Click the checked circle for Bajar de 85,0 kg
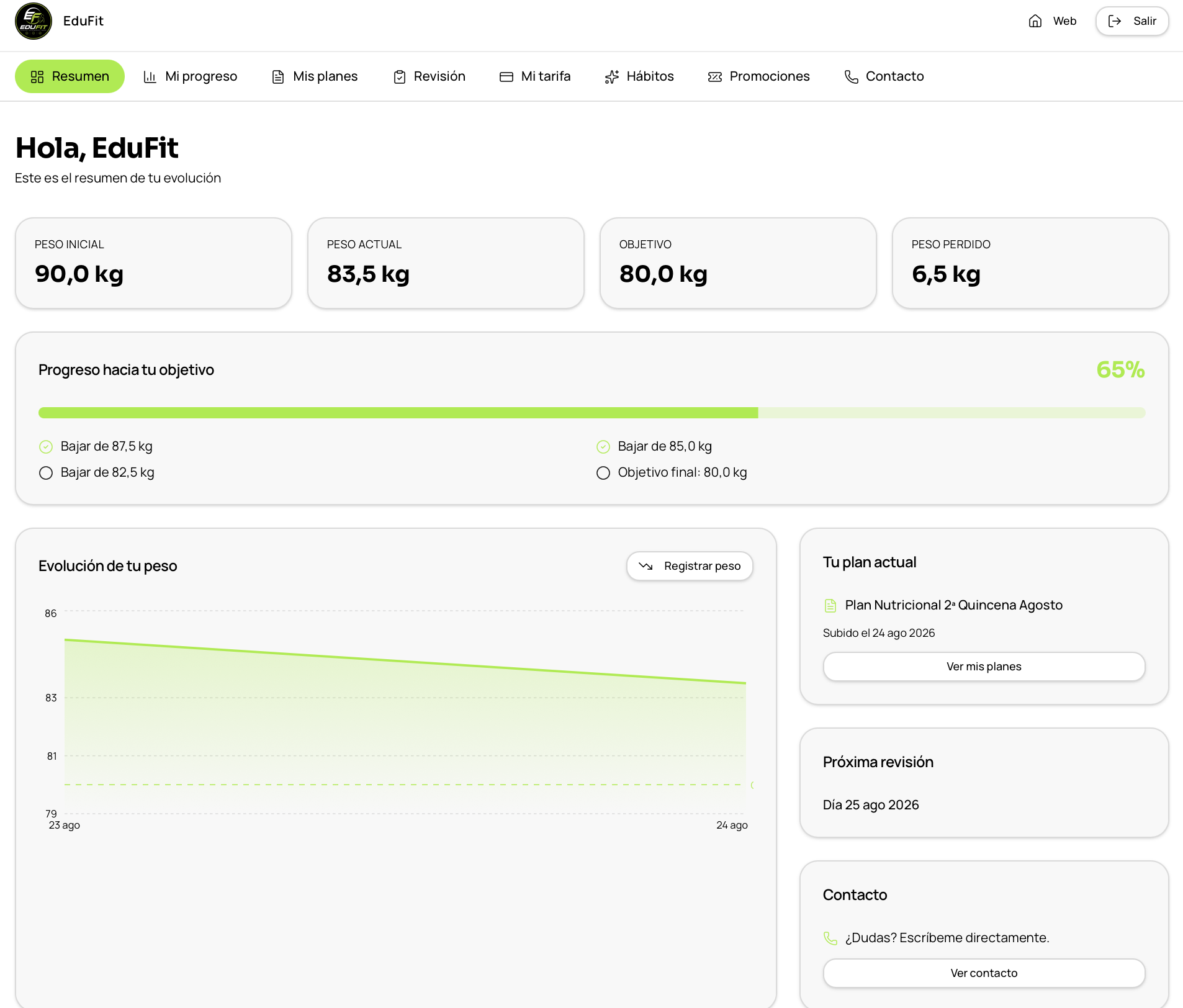The width and height of the screenshot is (1183, 1008). click(603, 447)
